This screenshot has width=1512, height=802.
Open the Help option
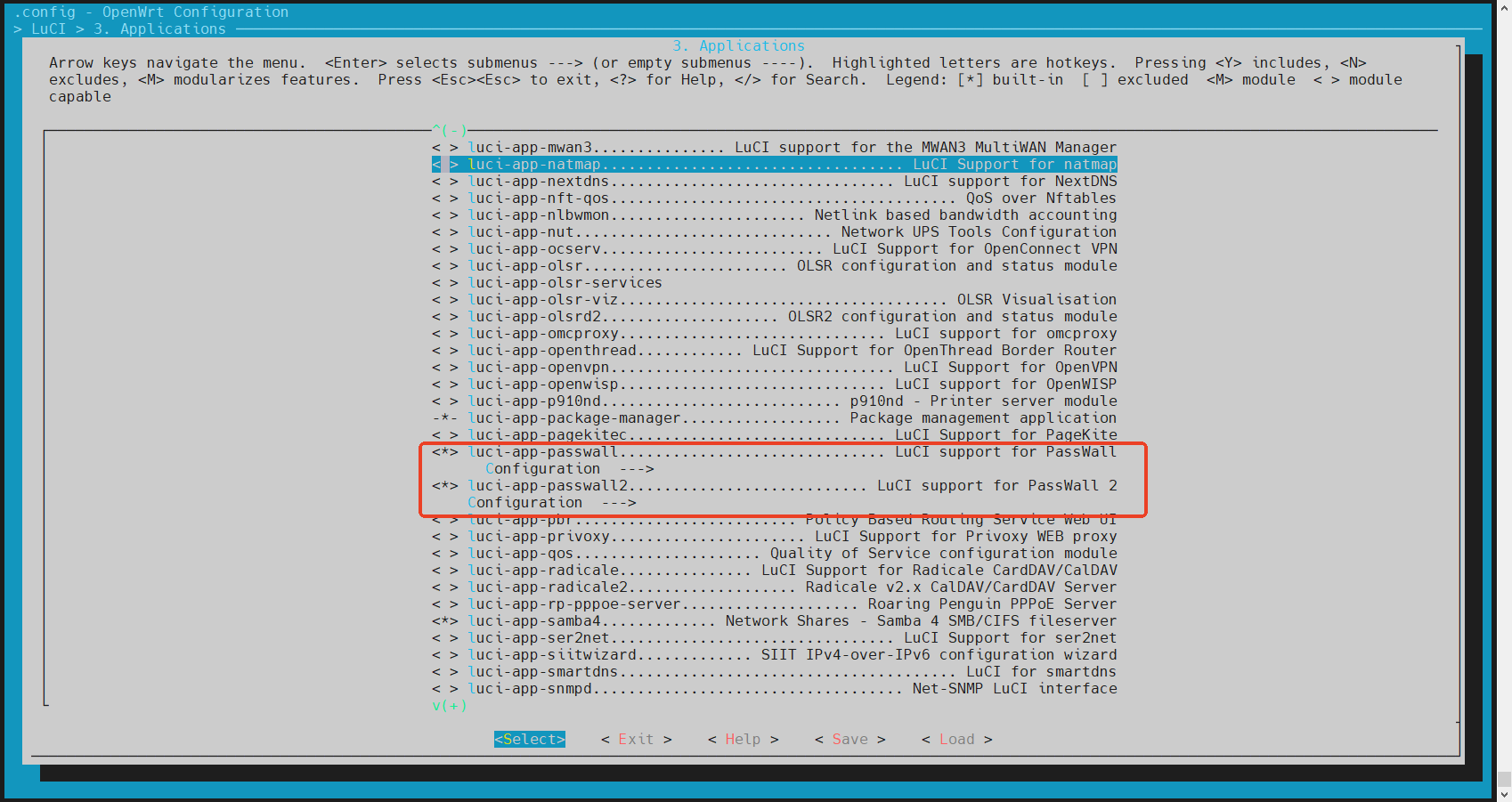[x=743, y=739]
